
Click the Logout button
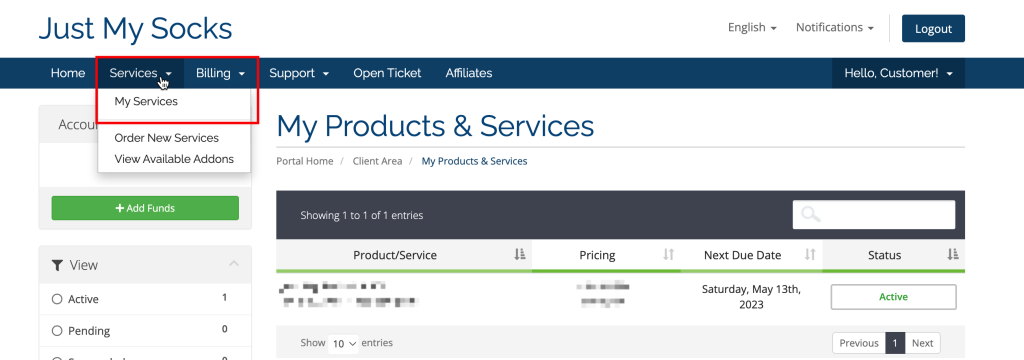933,29
